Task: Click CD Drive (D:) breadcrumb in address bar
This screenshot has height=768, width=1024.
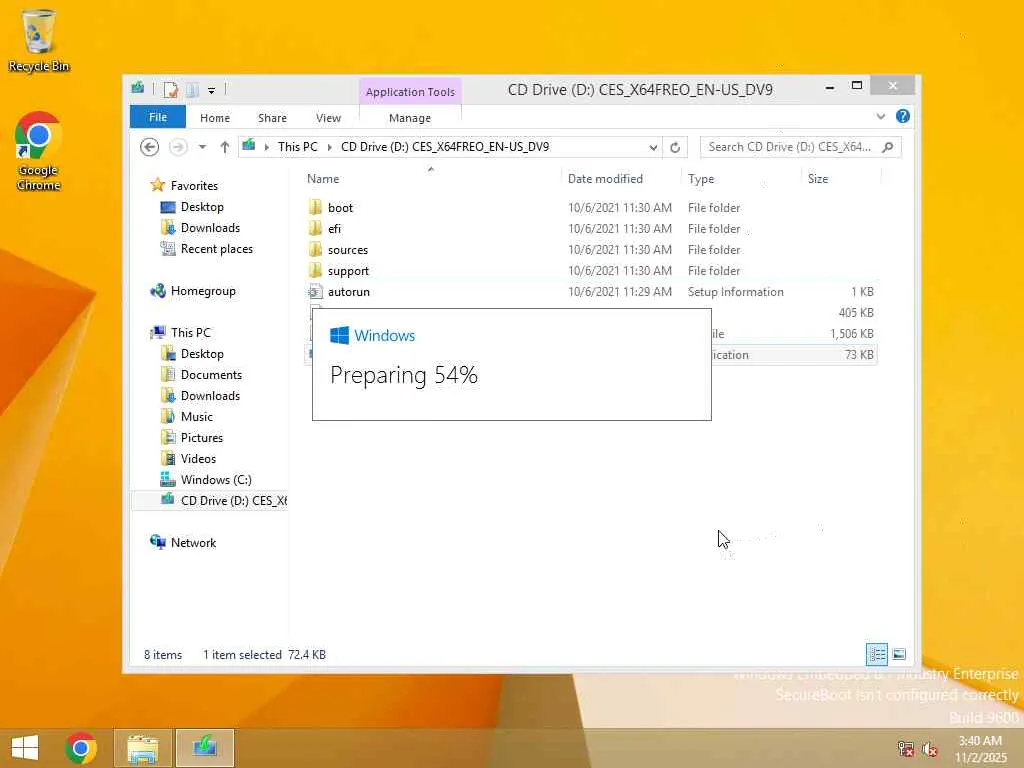Action: (445, 147)
